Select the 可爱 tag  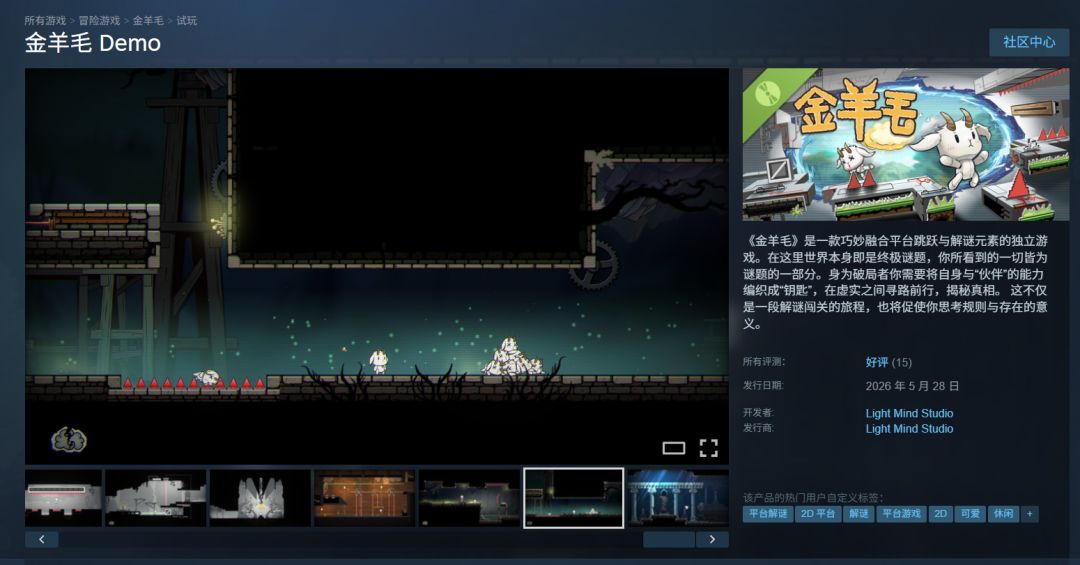tap(970, 514)
